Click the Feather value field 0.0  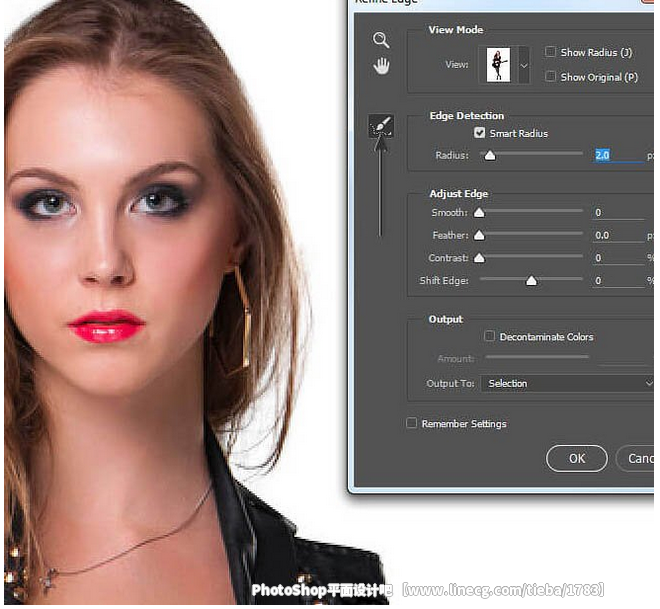tap(618, 235)
